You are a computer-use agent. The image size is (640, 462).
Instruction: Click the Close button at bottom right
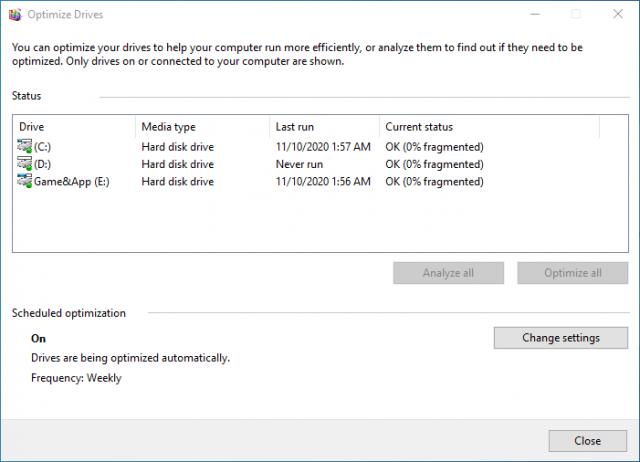click(587, 441)
